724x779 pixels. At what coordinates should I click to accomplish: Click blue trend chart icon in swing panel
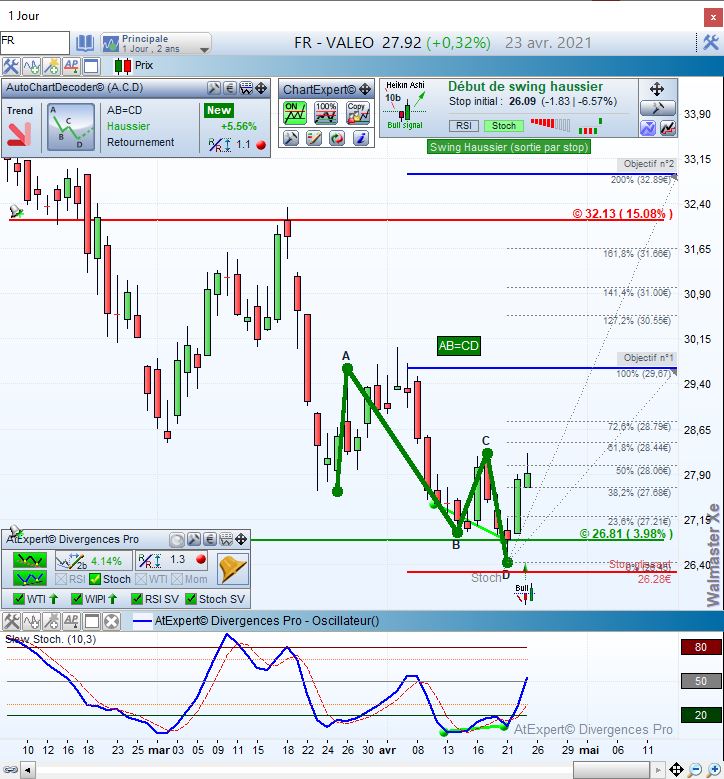[648, 128]
